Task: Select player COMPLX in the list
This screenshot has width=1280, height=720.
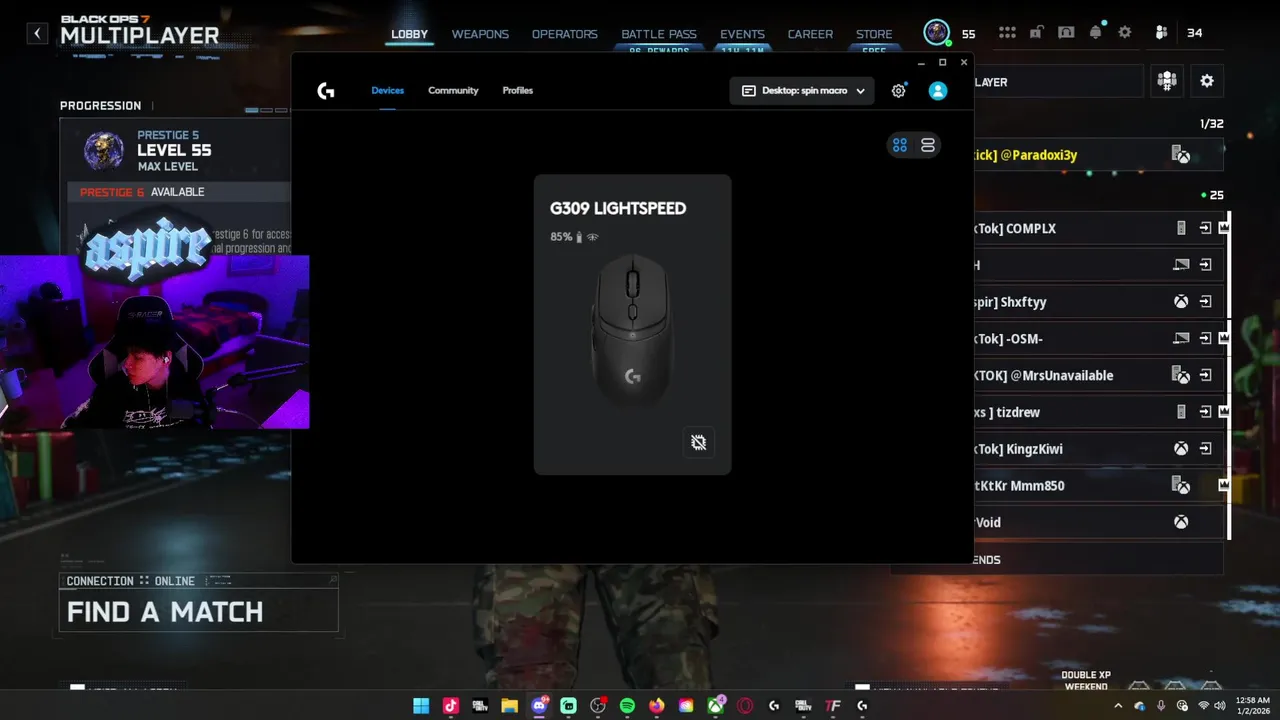Action: pyautogui.click(x=1098, y=228)
